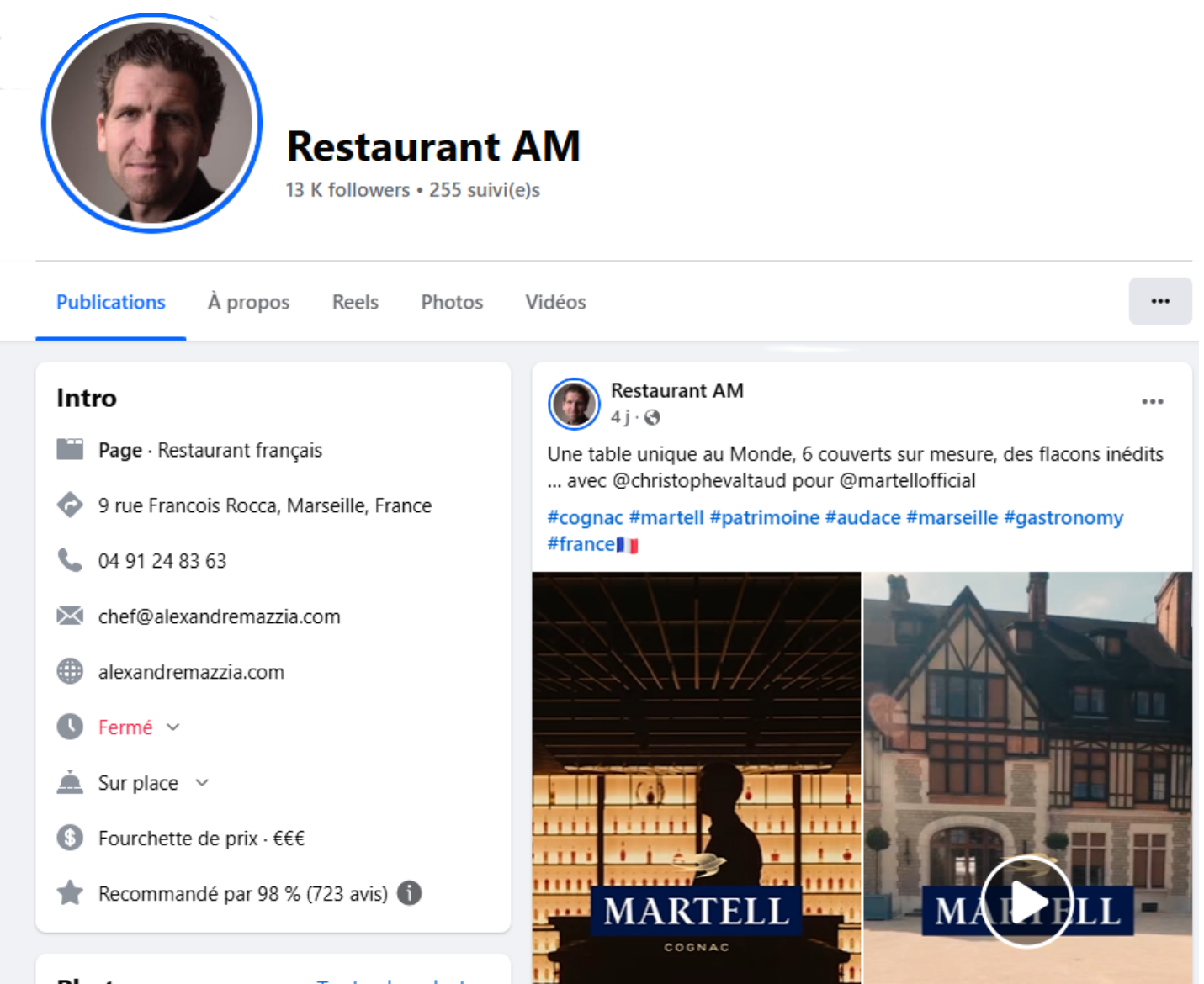Select the phone icon next to 04 91 24 83 63
1204x984 pixels.
pyautogui.click(x=70, y=561)
